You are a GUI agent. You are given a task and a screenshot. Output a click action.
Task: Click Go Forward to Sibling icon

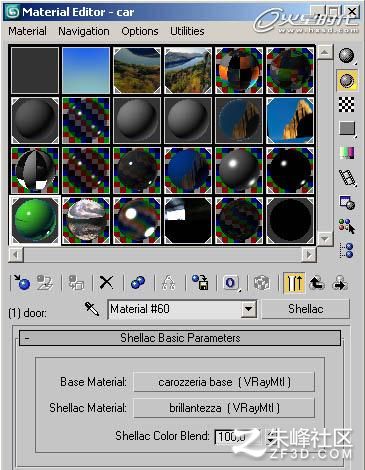pos(340,283)
